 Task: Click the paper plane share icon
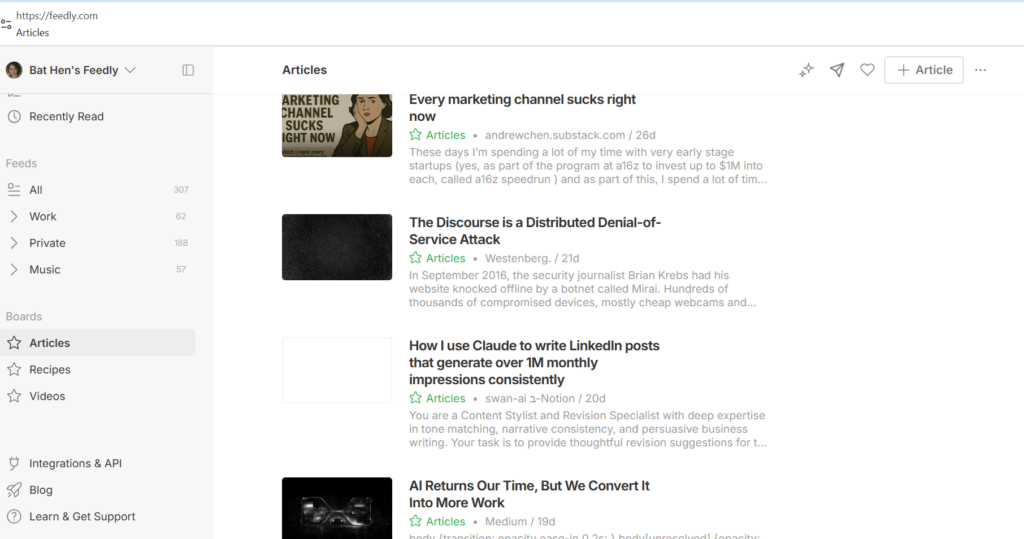point(837,70)
